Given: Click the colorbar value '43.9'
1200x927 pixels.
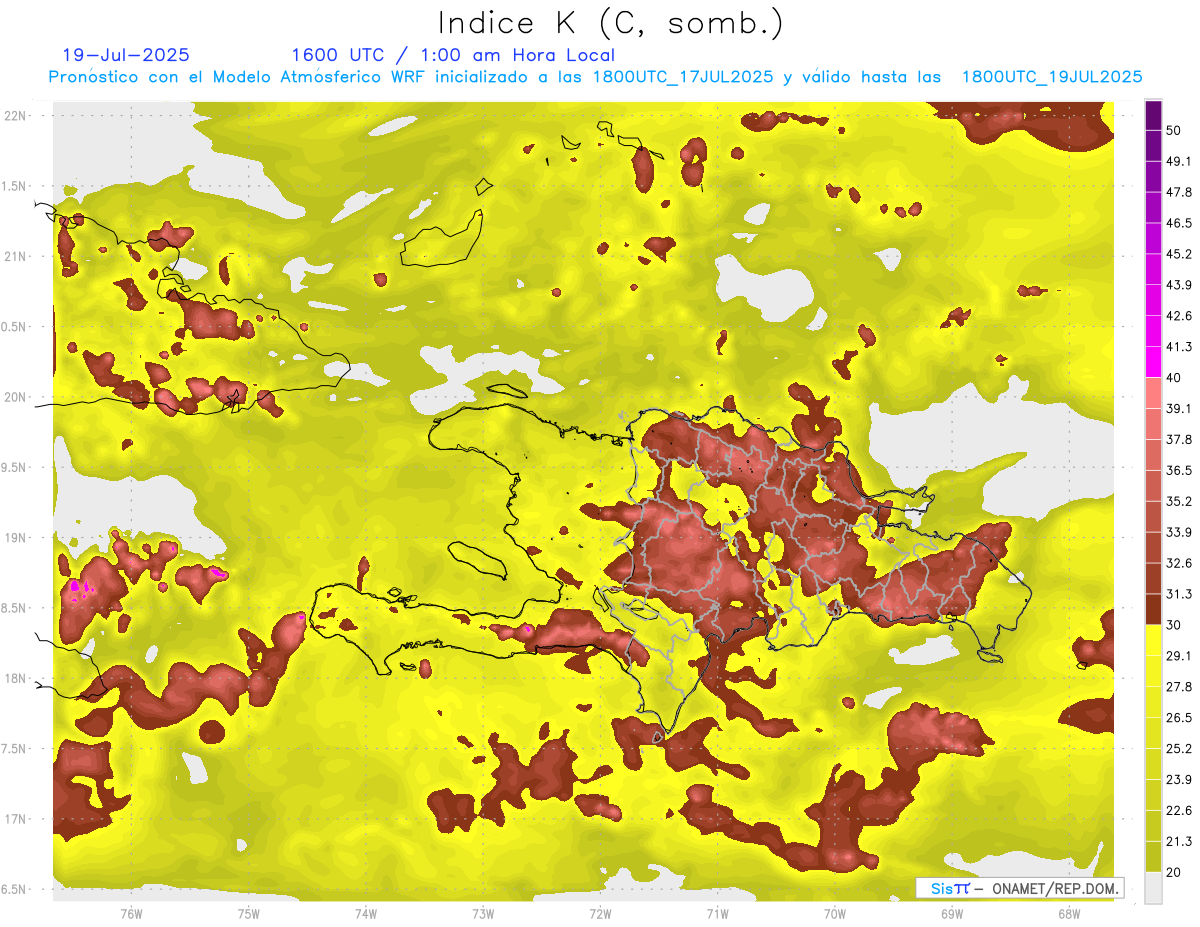Looking at the screenshot, I should [1178, 285].
